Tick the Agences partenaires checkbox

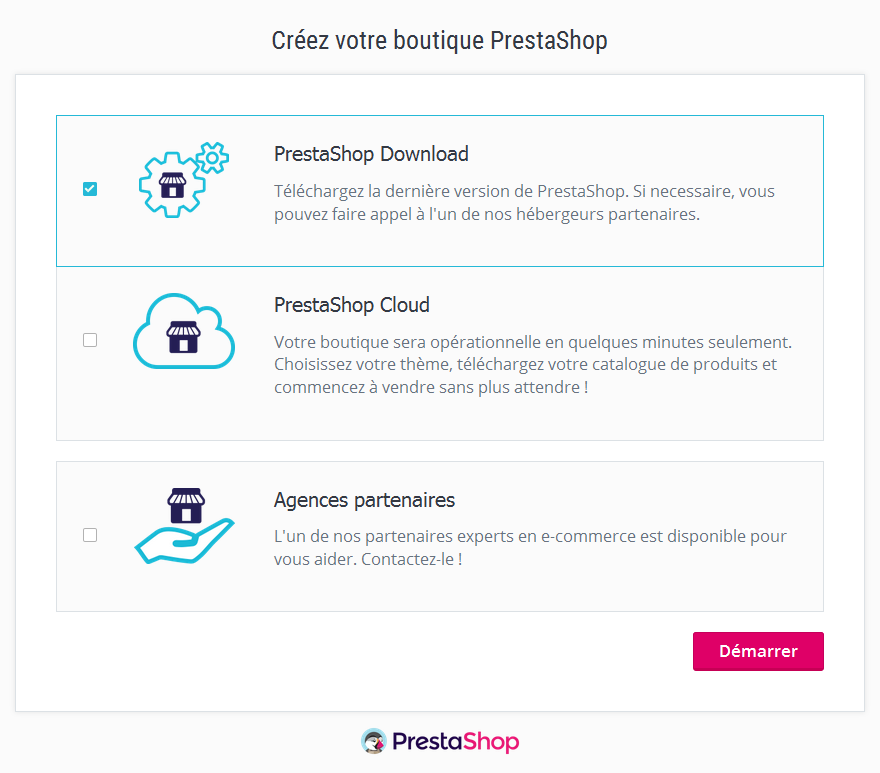(90, 535)
